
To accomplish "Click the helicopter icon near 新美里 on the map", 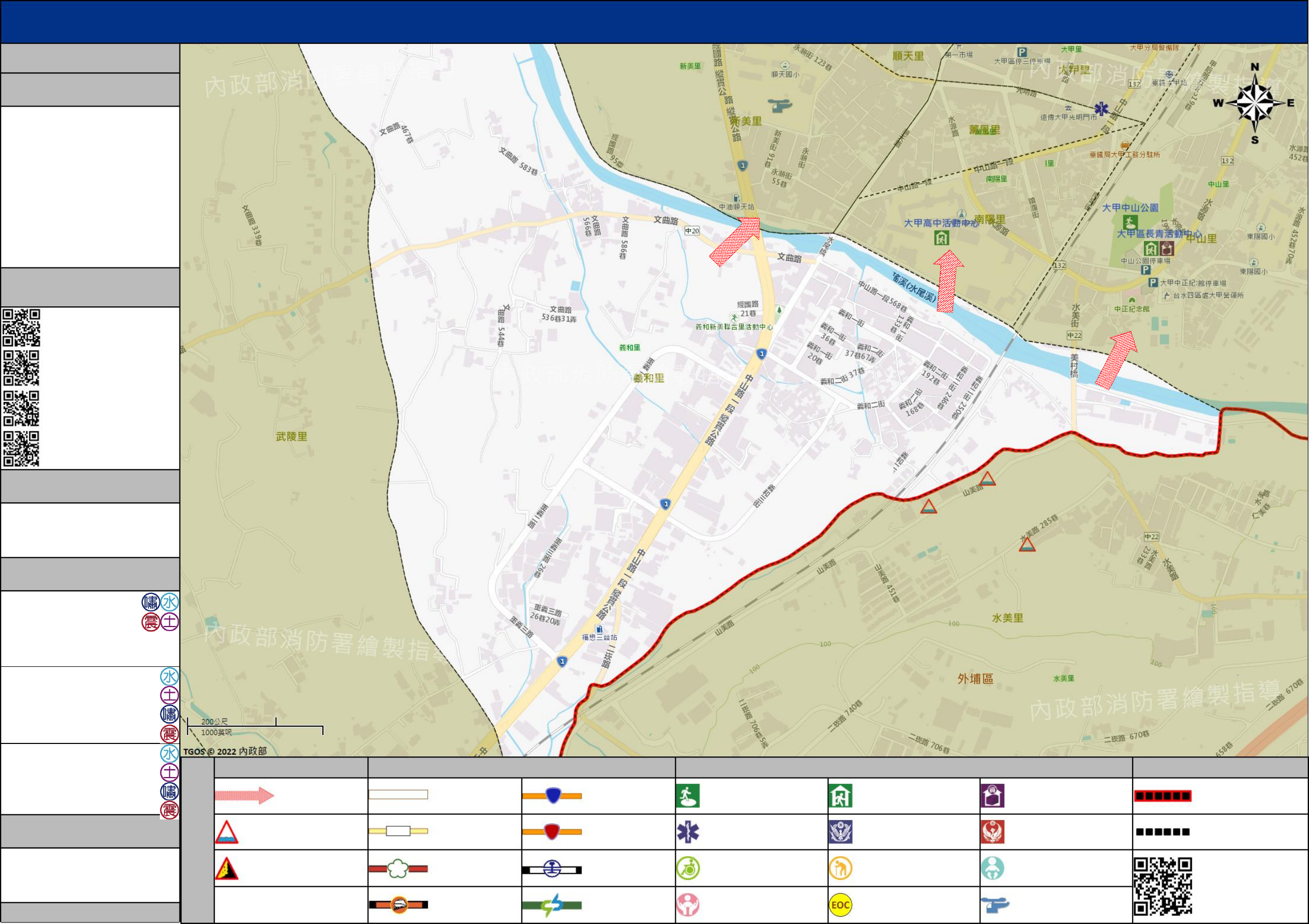I will click(x=779, y=105).
